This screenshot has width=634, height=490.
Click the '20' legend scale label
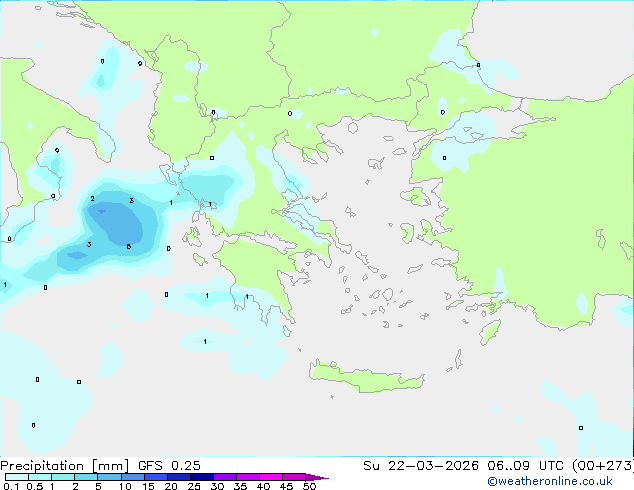point(171,486)
